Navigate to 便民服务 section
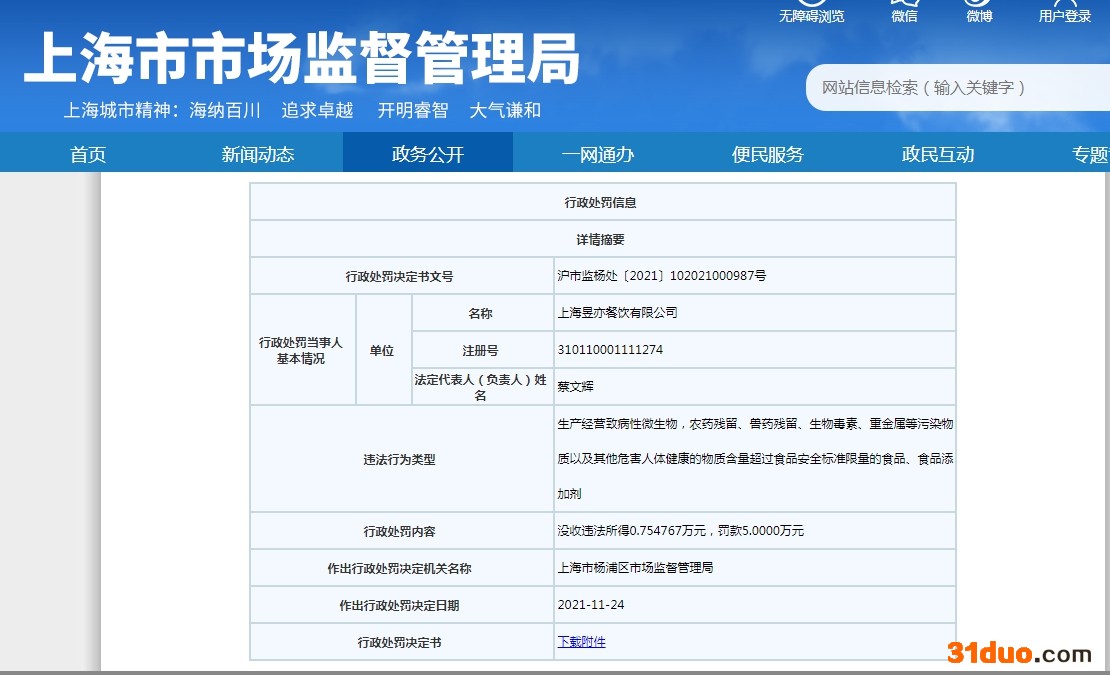 pyautogui.click(x=768, y=154)
